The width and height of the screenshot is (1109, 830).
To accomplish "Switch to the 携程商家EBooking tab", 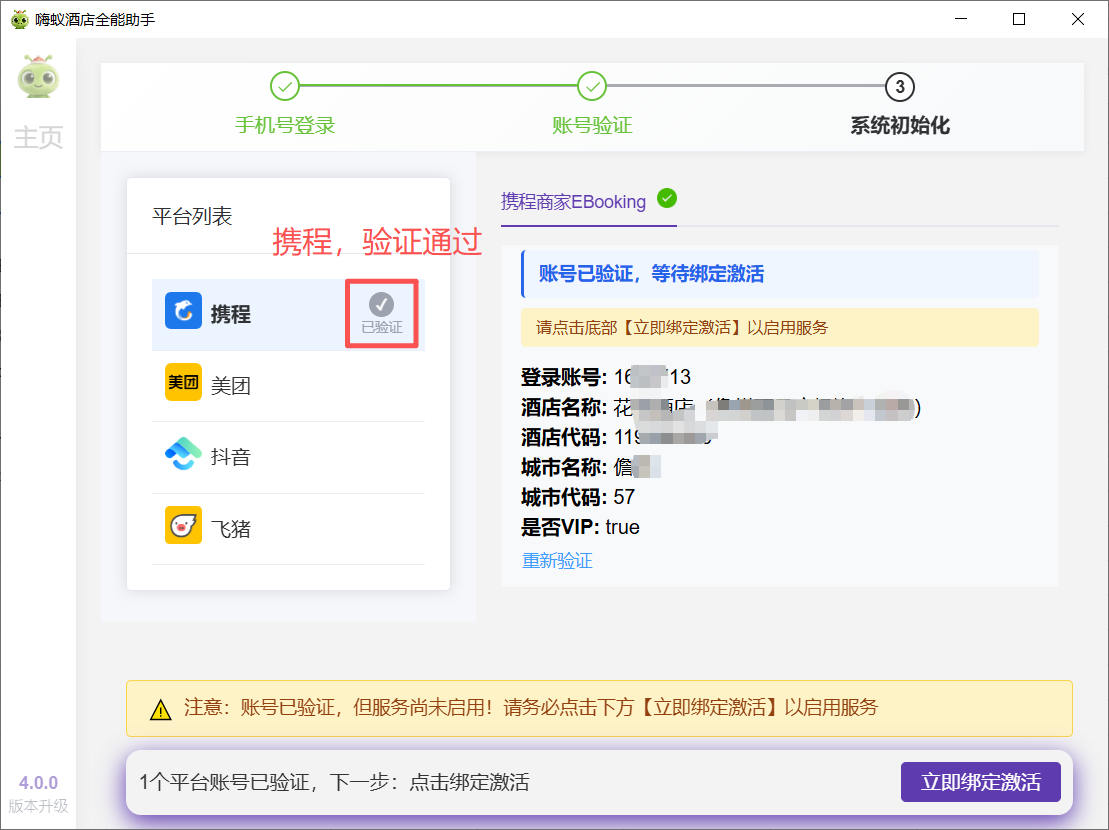I will (573, 201).
